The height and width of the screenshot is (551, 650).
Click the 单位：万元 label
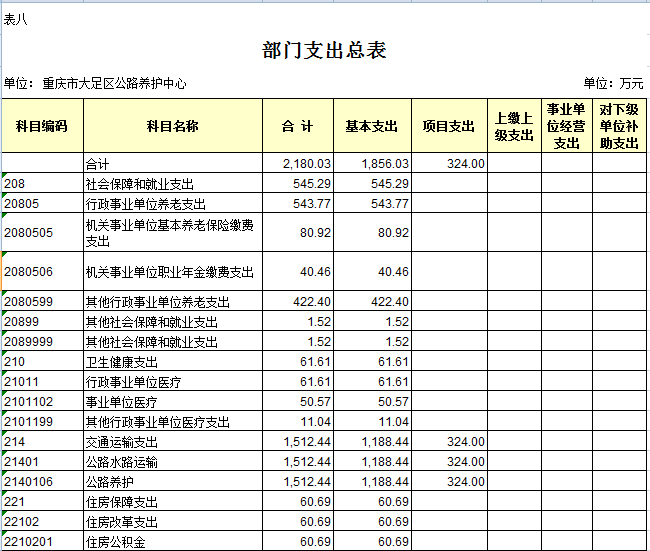[613, 84]
